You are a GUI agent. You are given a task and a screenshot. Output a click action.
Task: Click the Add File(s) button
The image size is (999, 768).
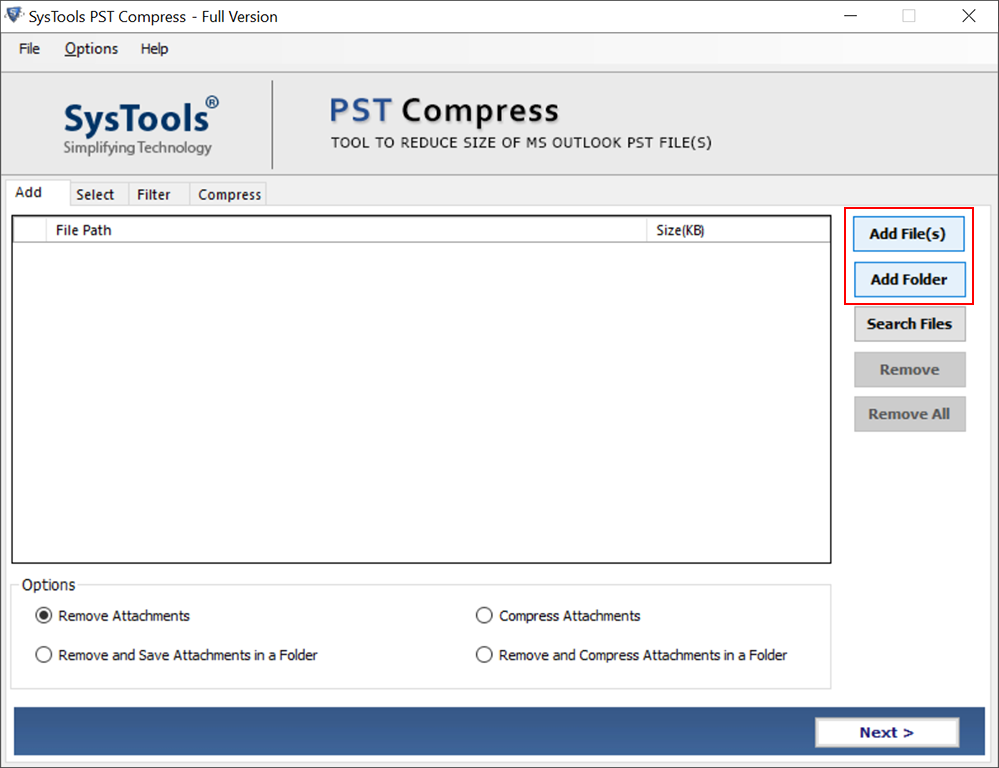click(909, 234)
